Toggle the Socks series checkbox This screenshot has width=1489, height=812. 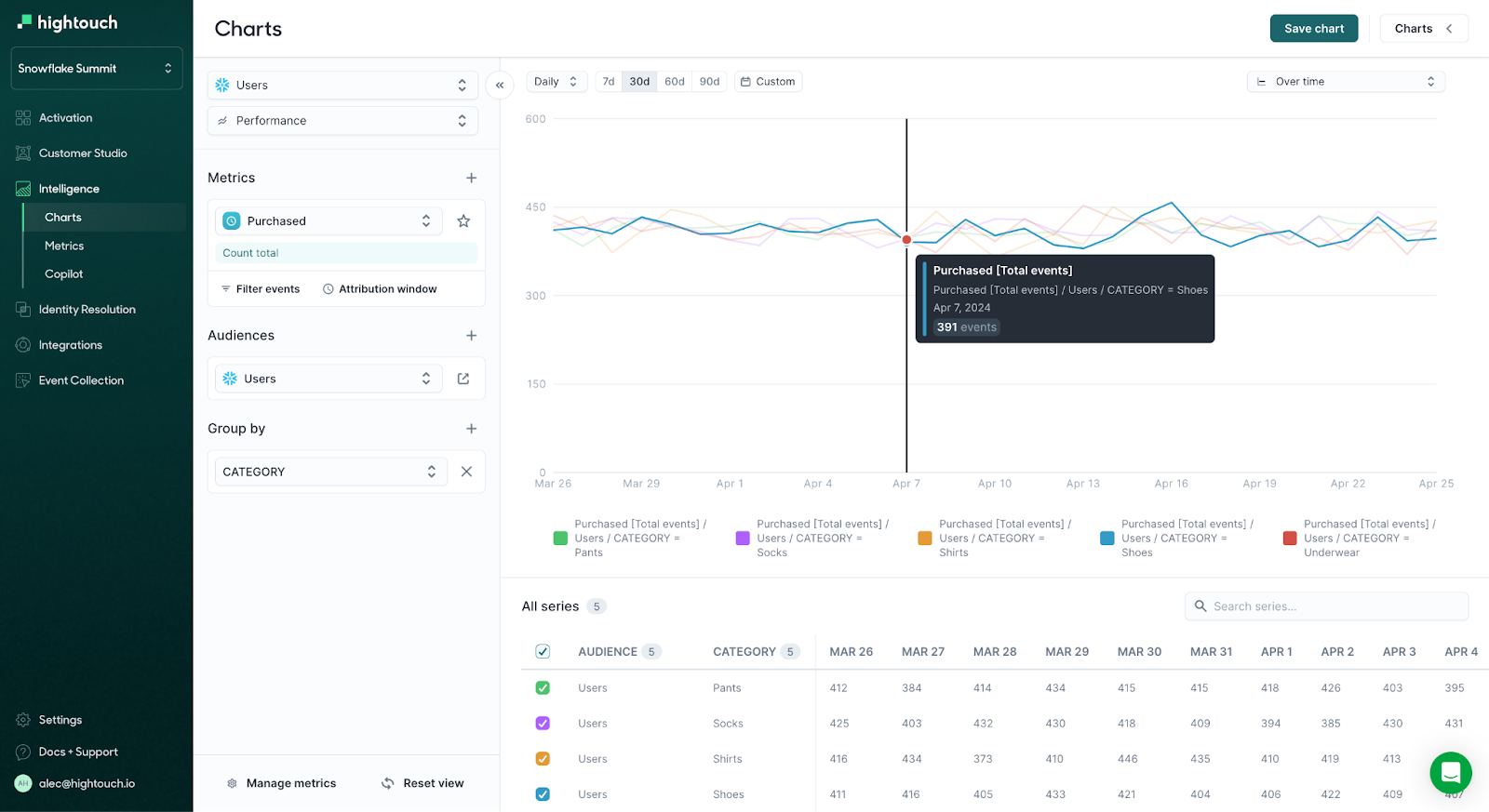(x=543, y=724)
